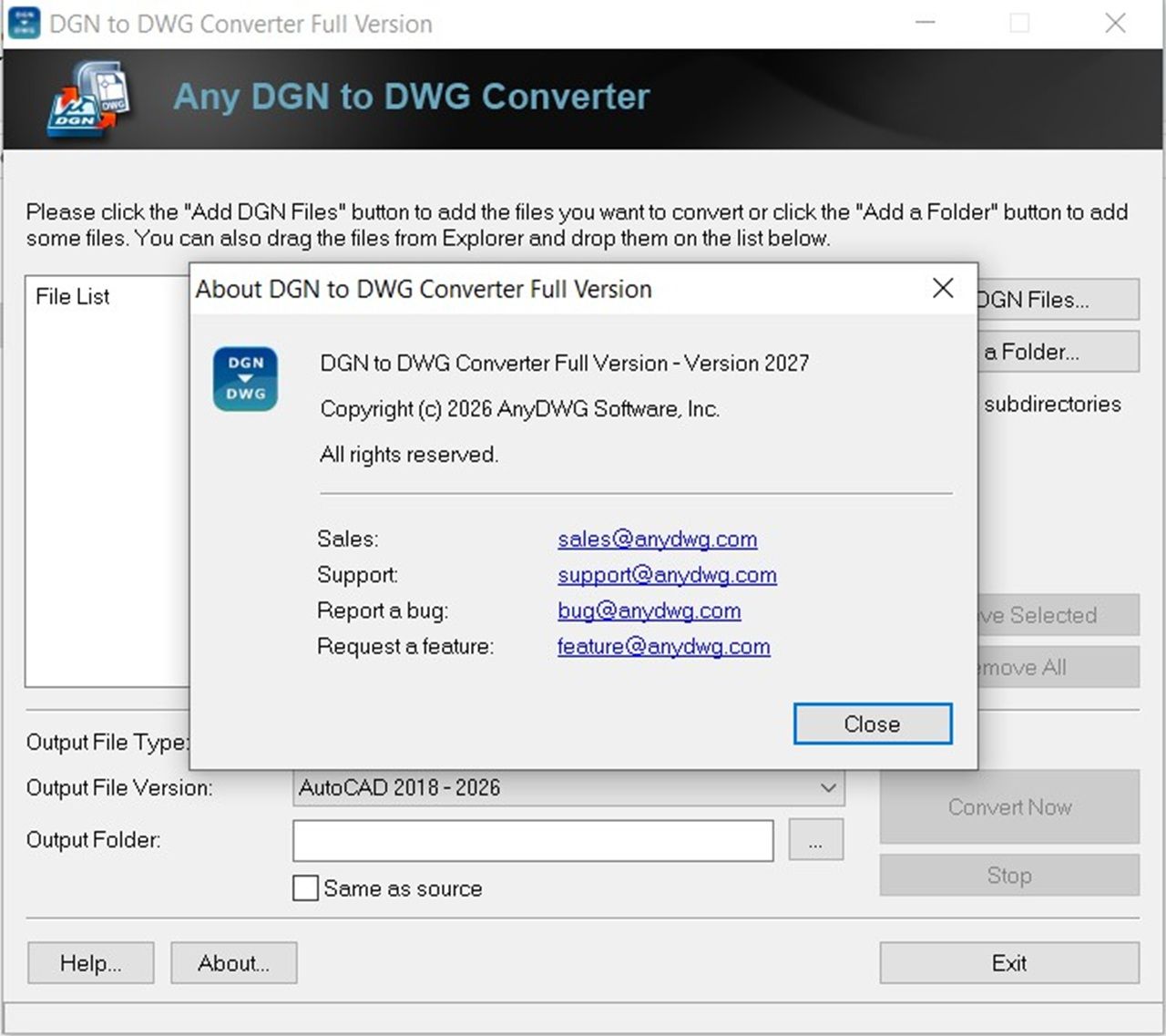The height and width of the screenshot is (1036, 1166).
Task: Click the Exit button
Action: click(1008, 963)
